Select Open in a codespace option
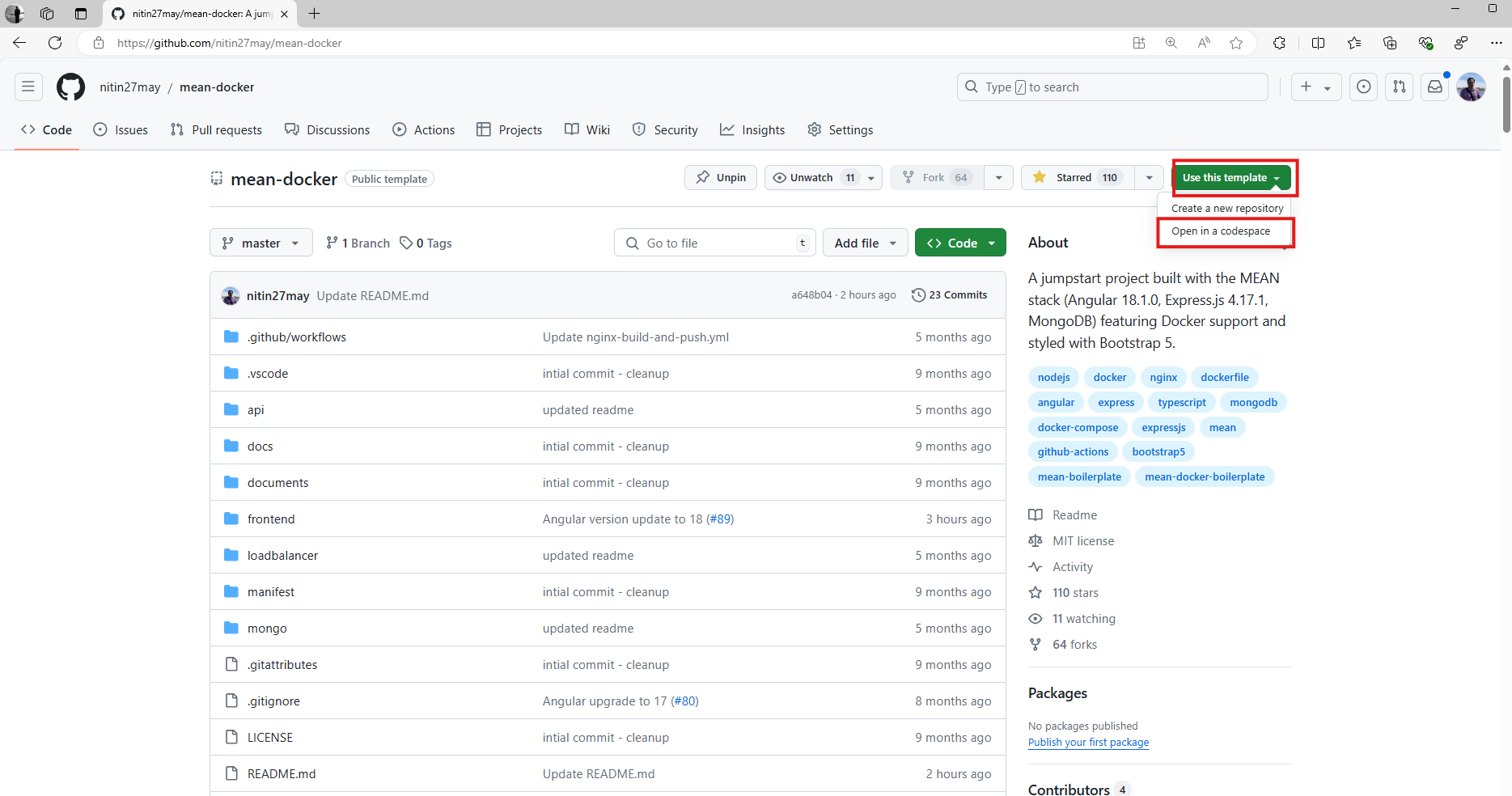Image resolution: width=1512 pixels, height=796 pixels. [x=1221, y=231]
